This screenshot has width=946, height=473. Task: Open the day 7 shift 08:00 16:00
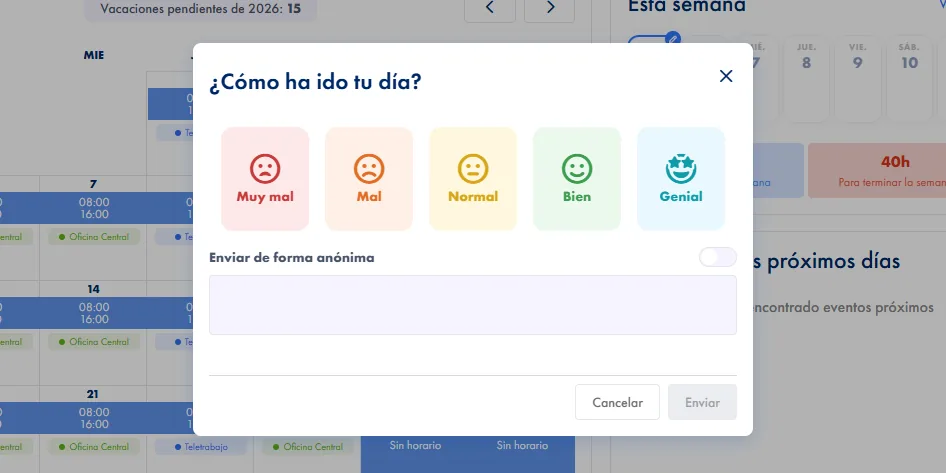click(94, 208)
